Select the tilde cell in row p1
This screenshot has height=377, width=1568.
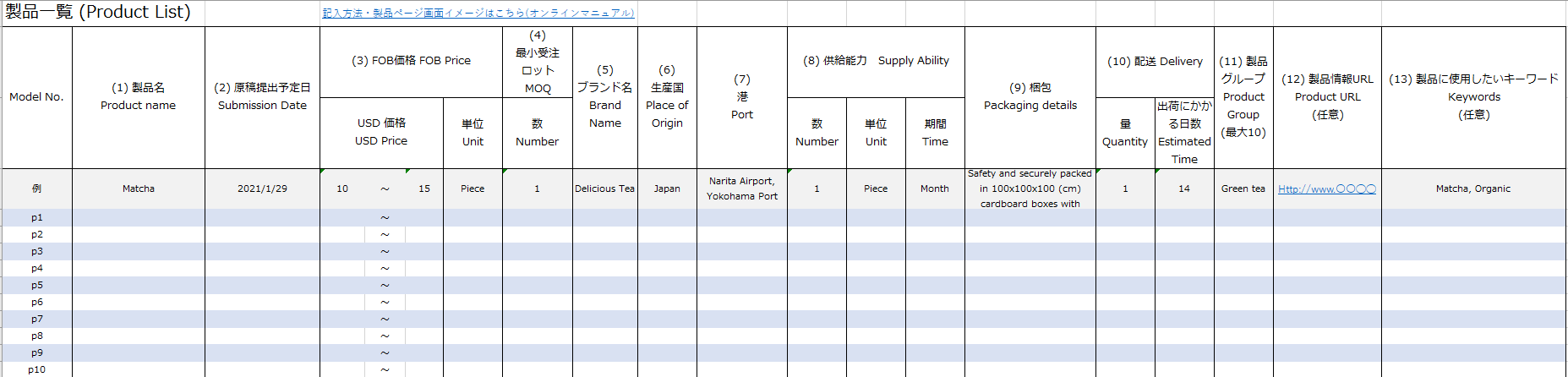[385, 217]
